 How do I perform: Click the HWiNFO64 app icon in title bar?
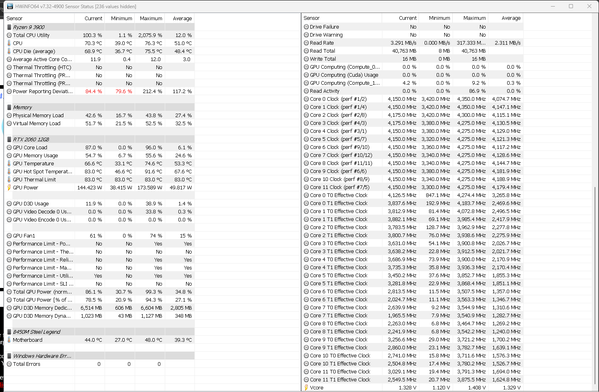[10, 6]
